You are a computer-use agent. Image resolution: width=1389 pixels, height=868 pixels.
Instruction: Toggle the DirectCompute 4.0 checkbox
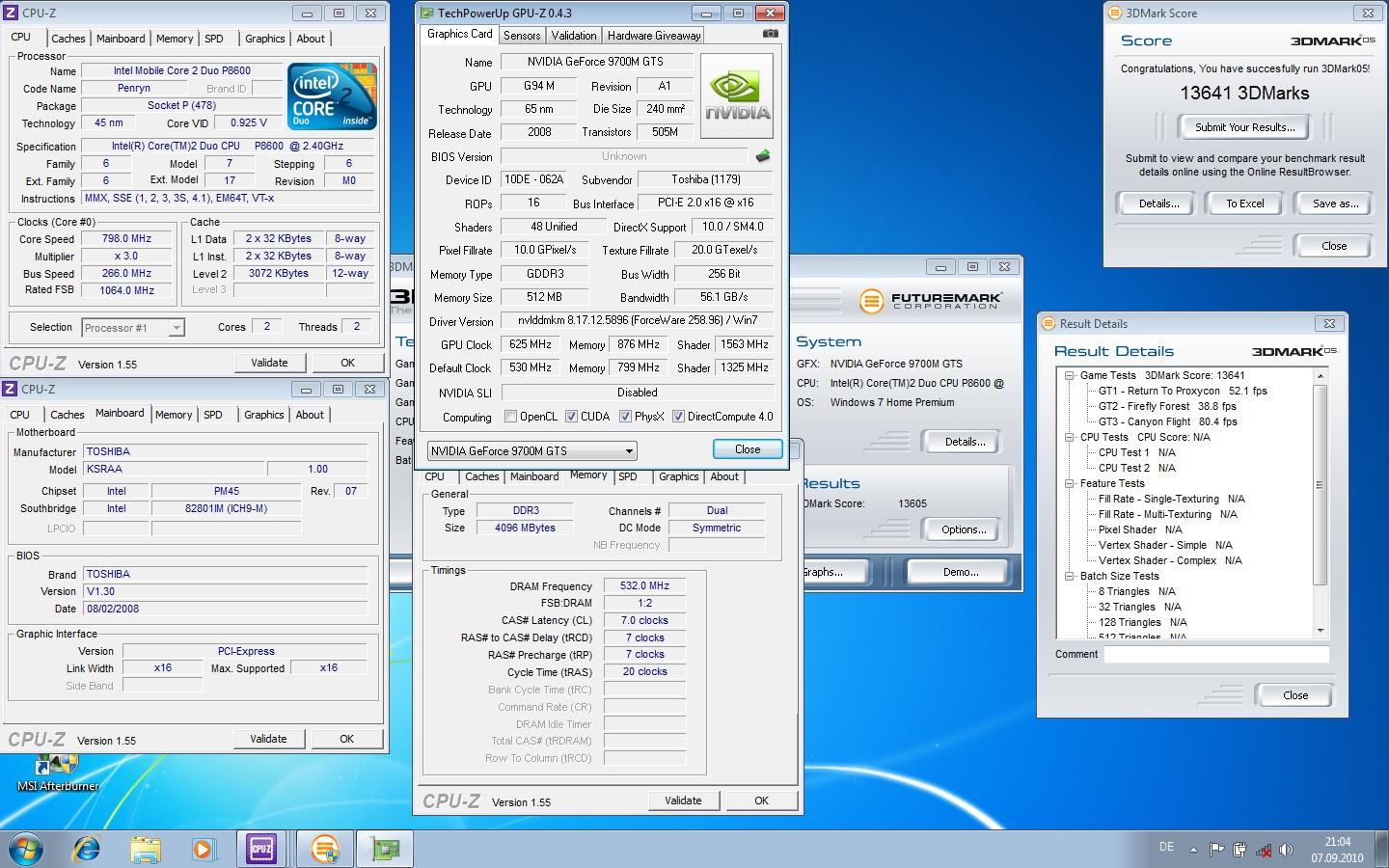point(679,417)
